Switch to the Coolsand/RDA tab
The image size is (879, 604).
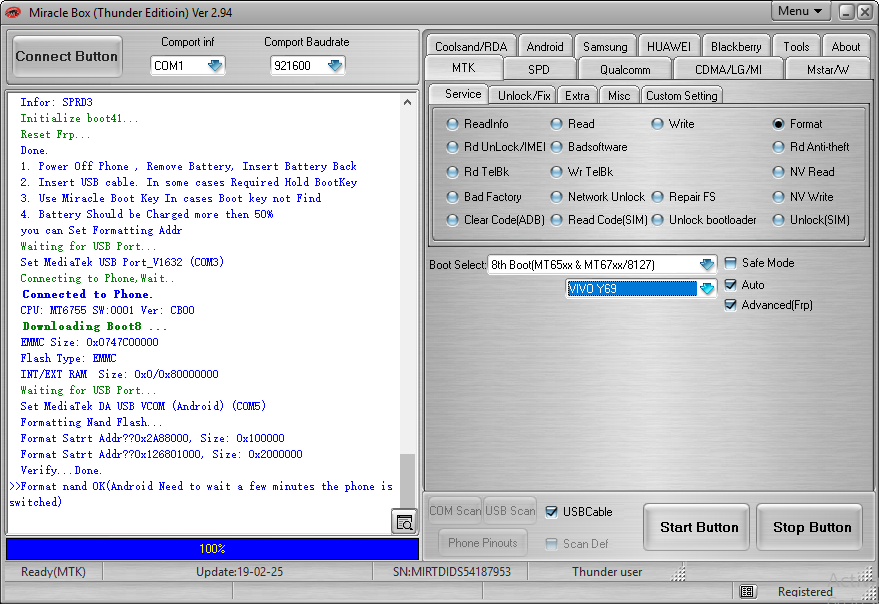[471, 47]
